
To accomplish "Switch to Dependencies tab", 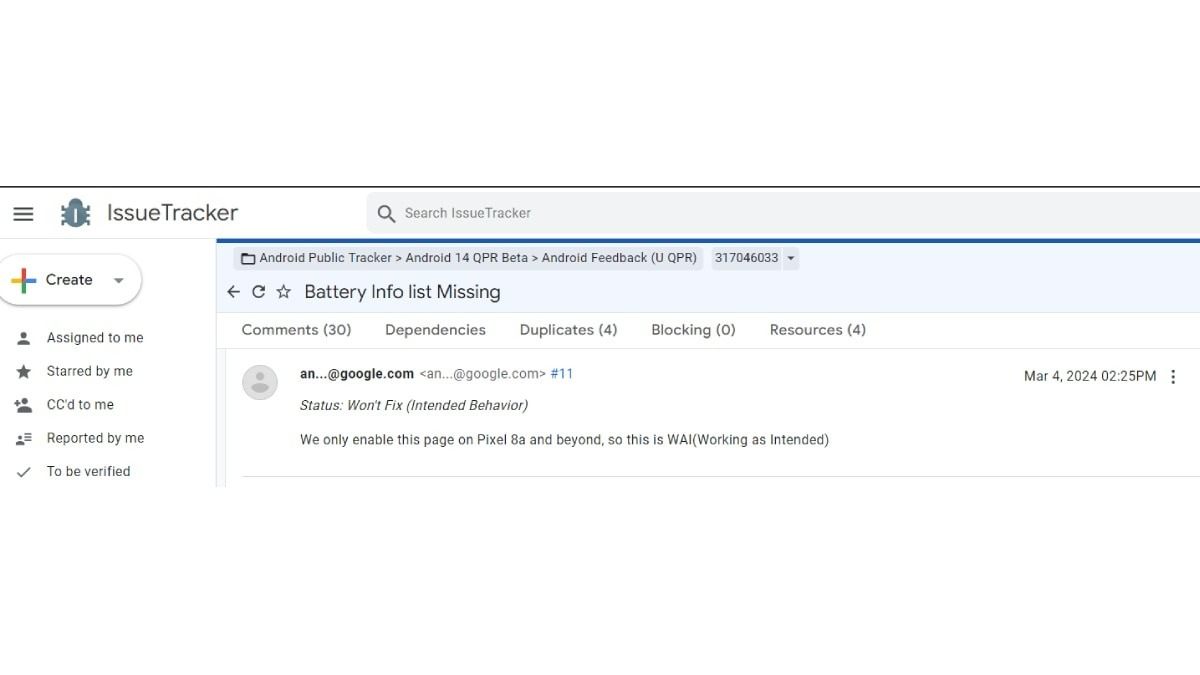I will click(435, 330).
